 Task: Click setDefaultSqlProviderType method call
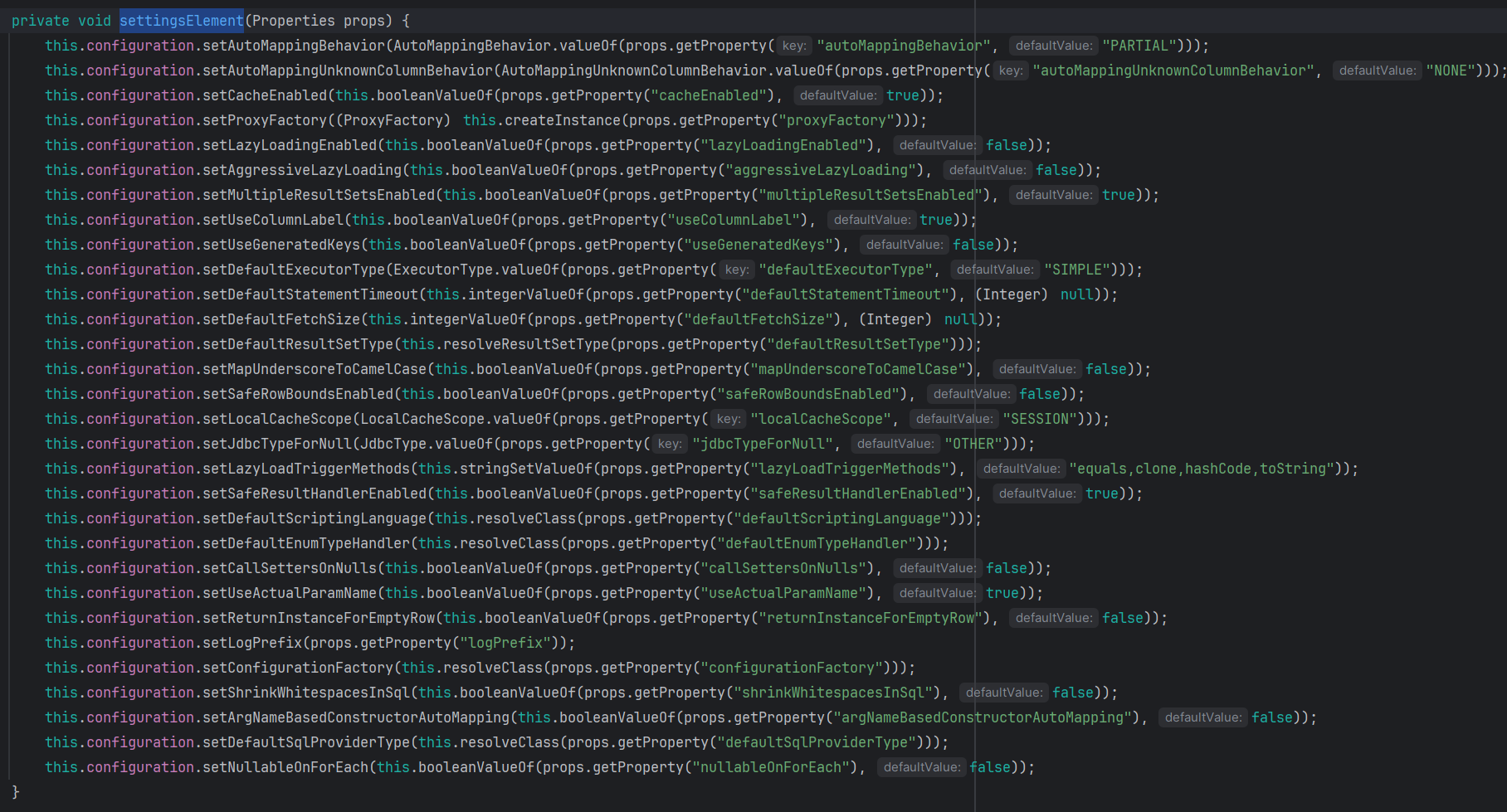click(x=306, y=742)
